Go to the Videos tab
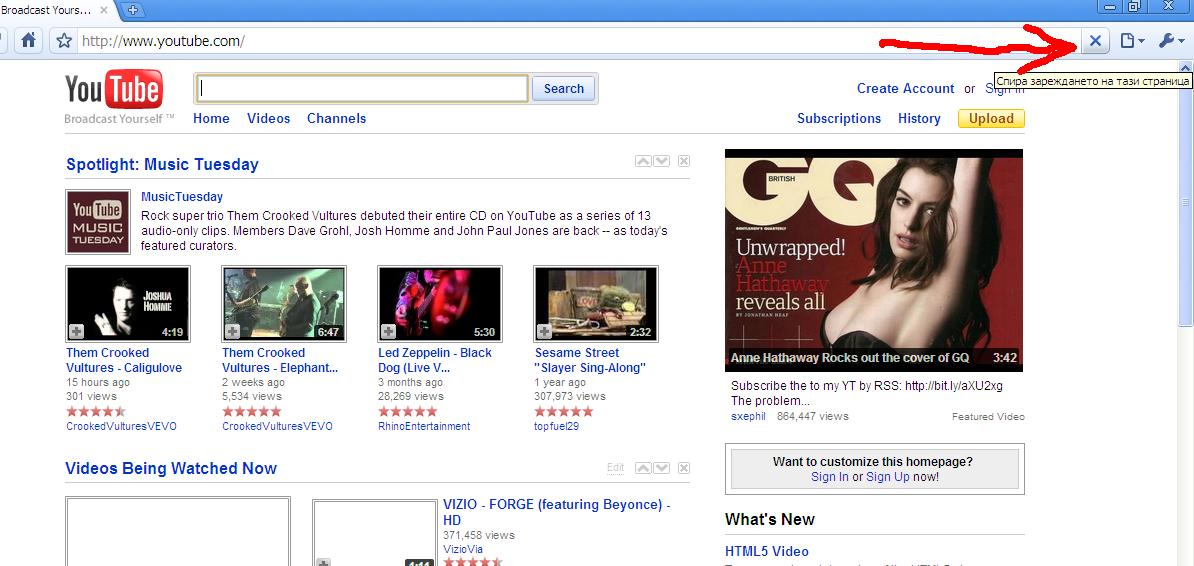Image resolution: width=1194 pixels, height=566 pixels. pos(268,118)
